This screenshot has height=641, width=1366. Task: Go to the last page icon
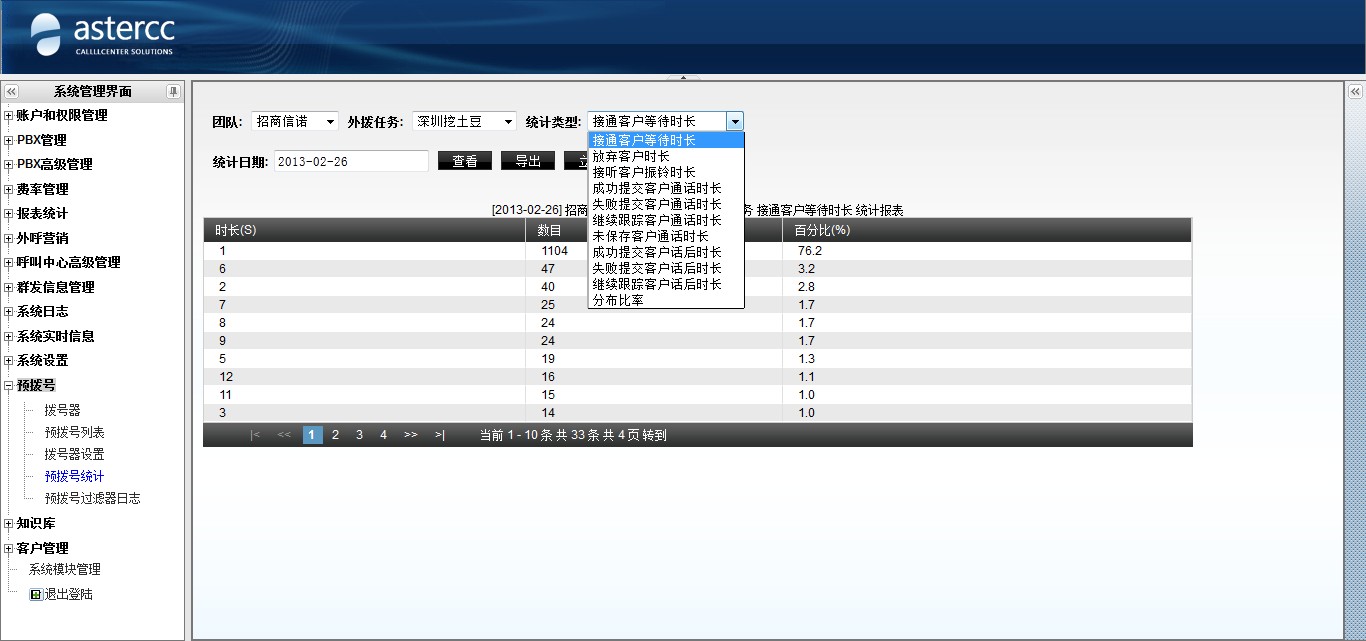coord(439,435)
